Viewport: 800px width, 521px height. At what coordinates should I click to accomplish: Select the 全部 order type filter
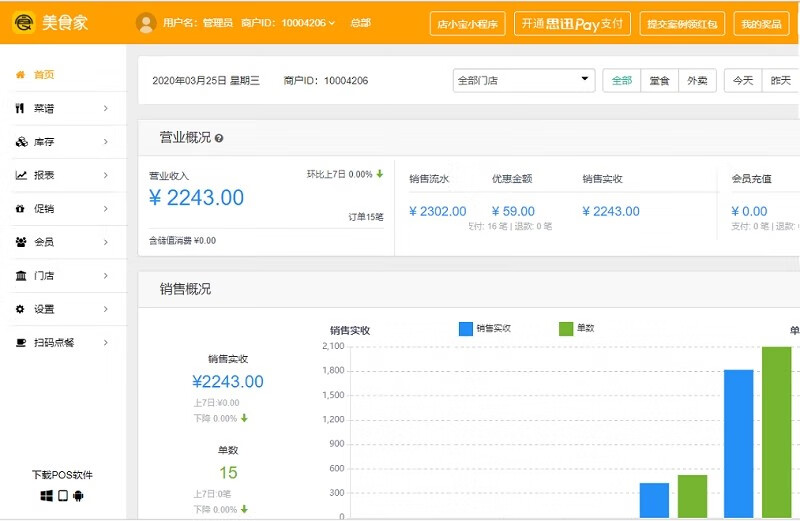pos(622,81)
